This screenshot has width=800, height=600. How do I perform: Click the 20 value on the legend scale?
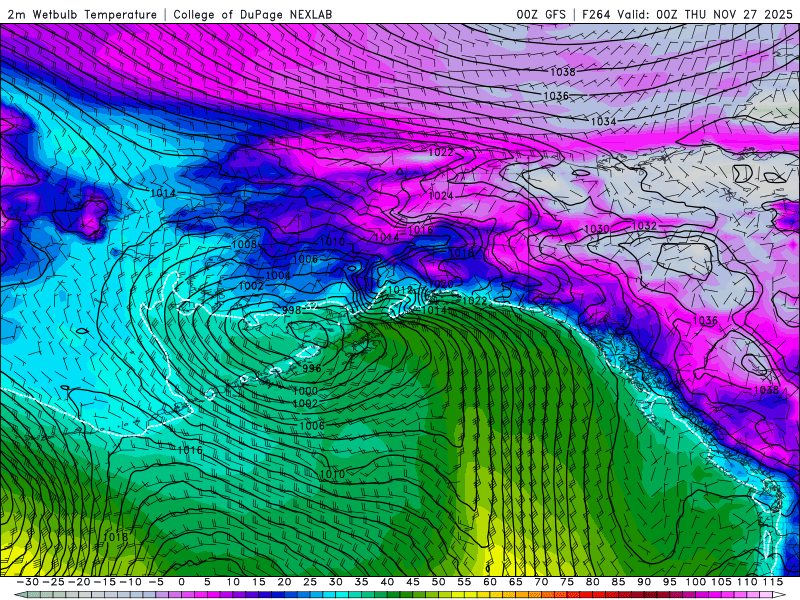point(284,582)
